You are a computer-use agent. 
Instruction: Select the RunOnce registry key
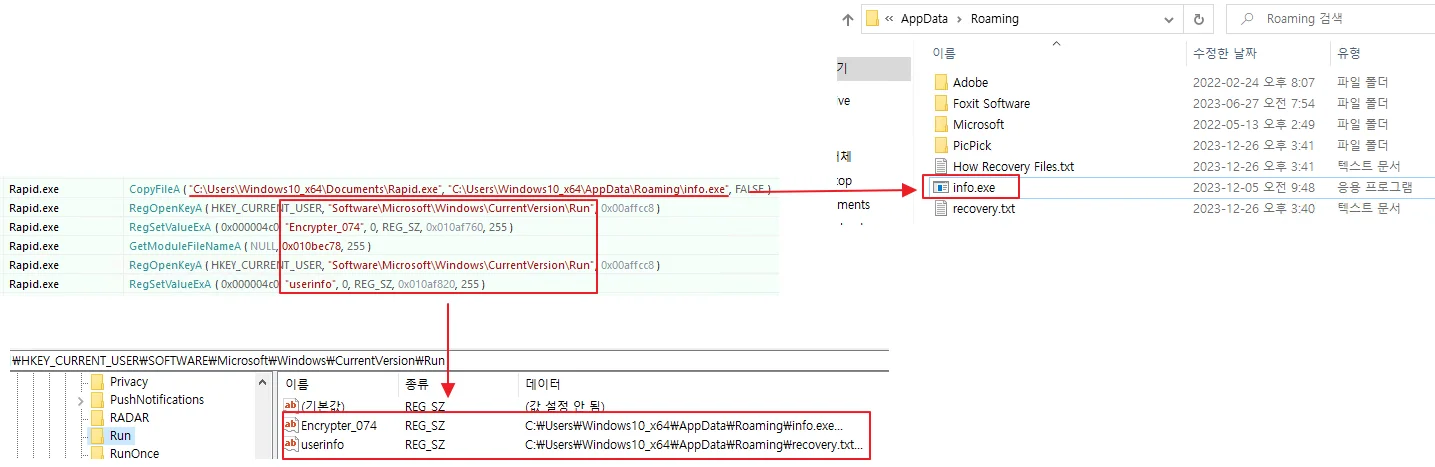tap(134, 454)
